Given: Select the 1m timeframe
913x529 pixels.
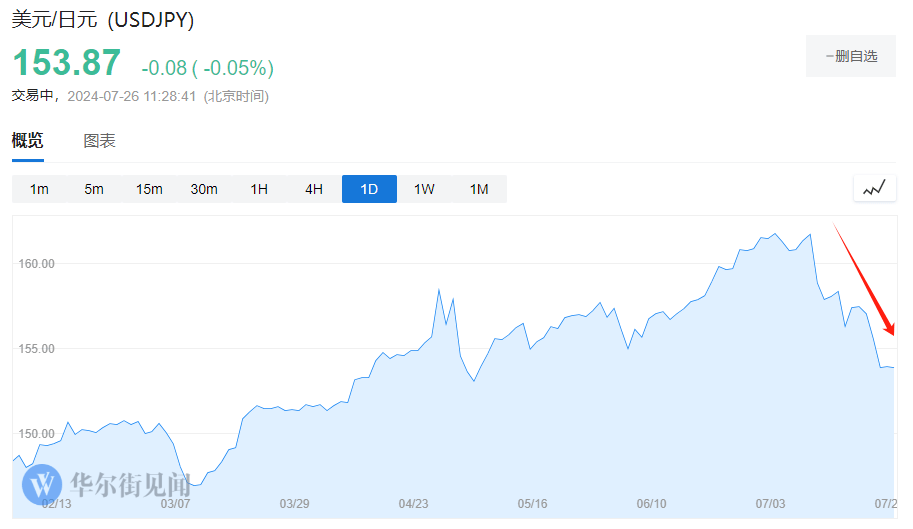Looking at the screenshot, I should pyautogui.click(x=39, y=189).
